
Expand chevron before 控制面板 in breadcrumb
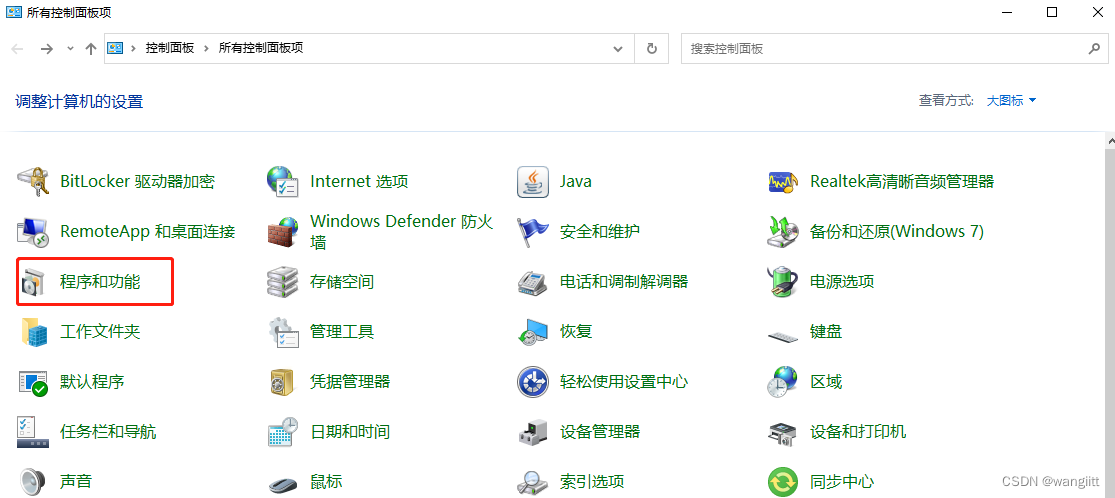pyautogui.click(x=134, y=48)
